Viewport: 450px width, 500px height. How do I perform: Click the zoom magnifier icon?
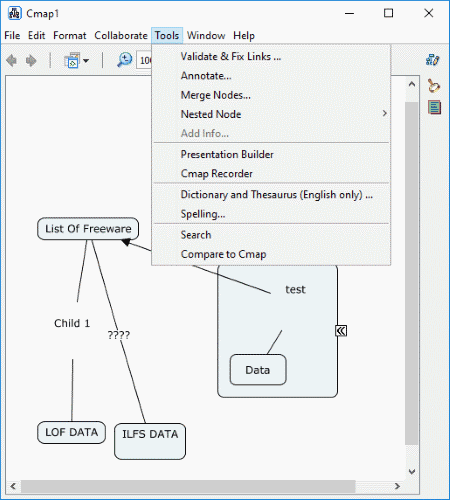click(125, 60)
